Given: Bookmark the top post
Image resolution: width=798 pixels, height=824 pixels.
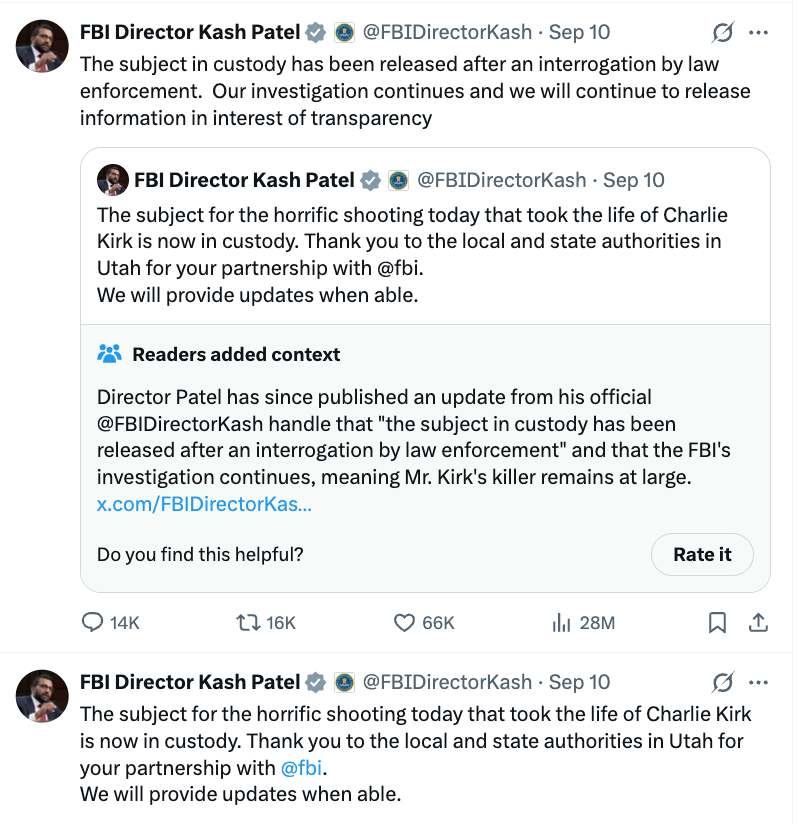Looking at the screenshot, I should [716, 622].
